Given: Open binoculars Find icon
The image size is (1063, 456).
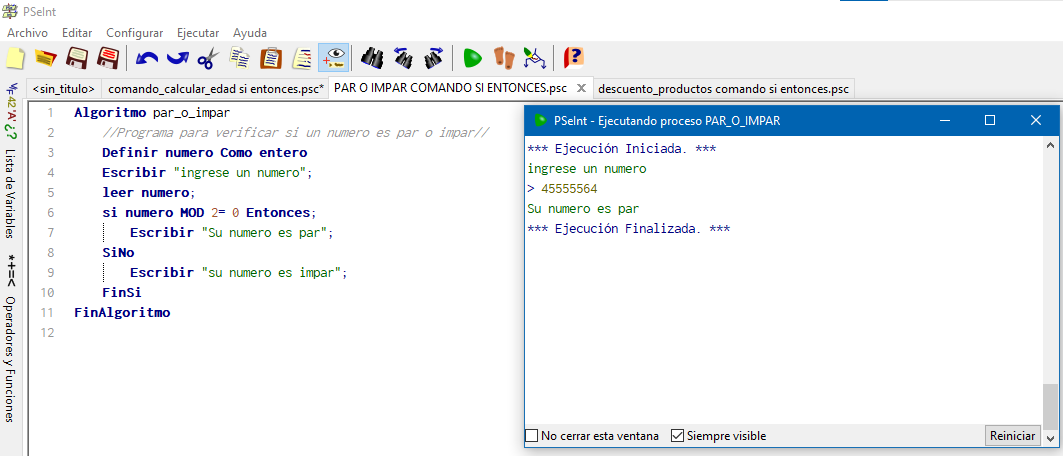Looking at the screenshot, I should pos(372,58).
